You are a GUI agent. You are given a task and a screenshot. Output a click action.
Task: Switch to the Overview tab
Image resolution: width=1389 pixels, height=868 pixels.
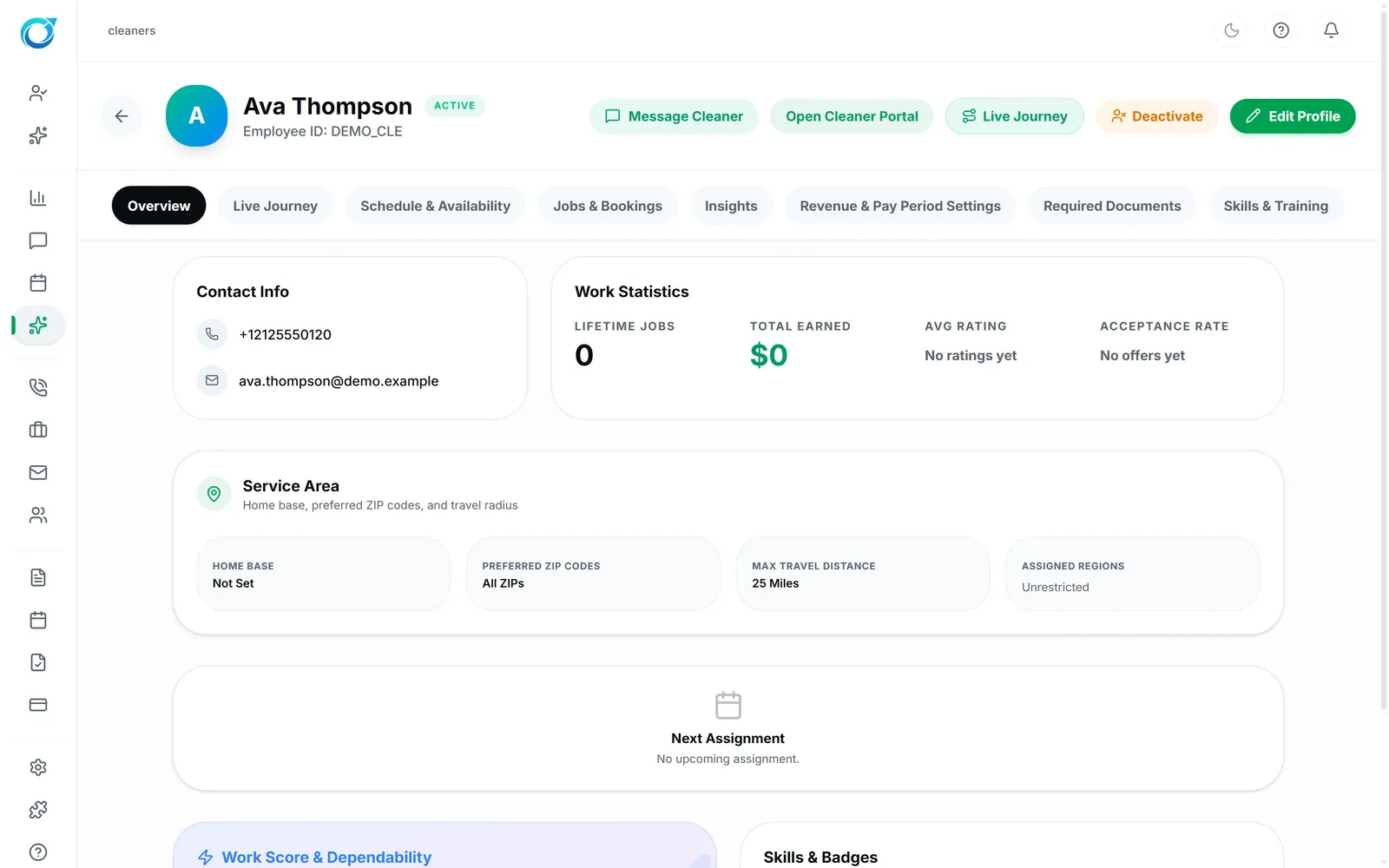(159, 206)
